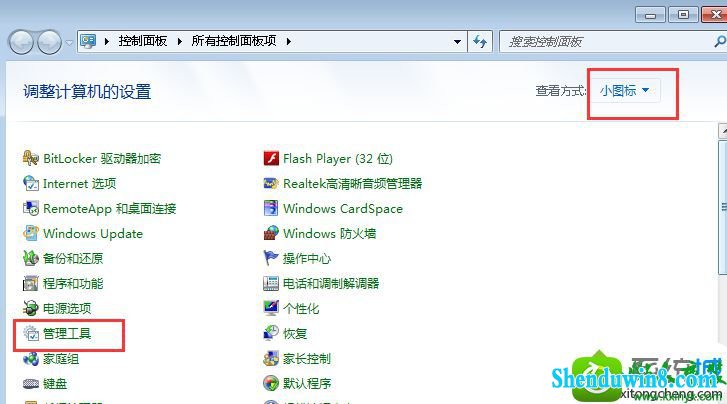Open the 家长控制 link

pos(307,359)
